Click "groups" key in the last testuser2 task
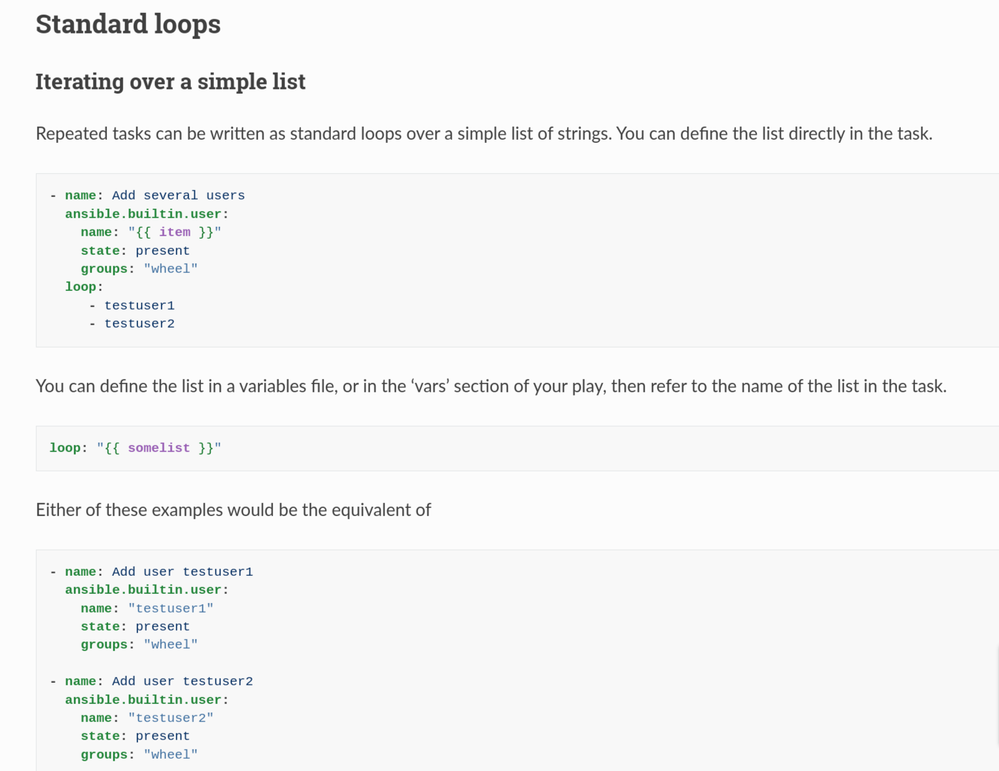999x771 pixels. coord(105,755)
